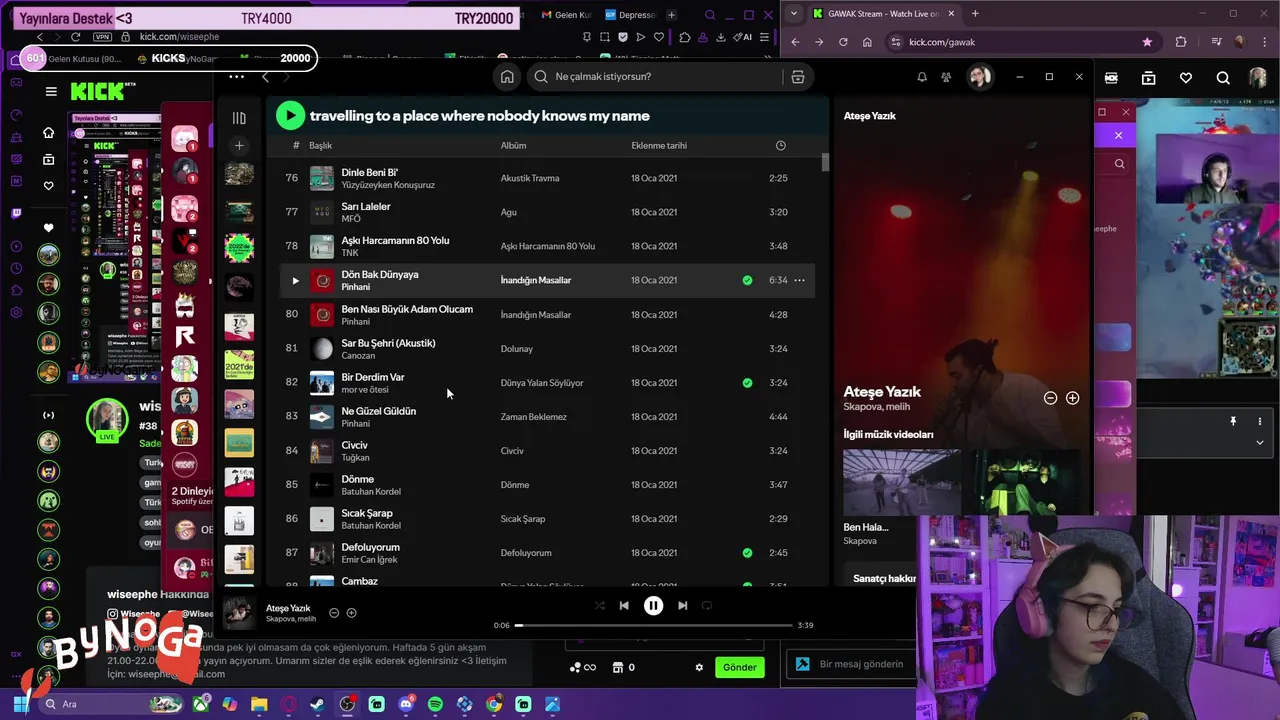Image resolution: width=1280 pixels, height=720 pixels.
Task: Open Spotify from Windows taskbar
Action: point(435,704)
